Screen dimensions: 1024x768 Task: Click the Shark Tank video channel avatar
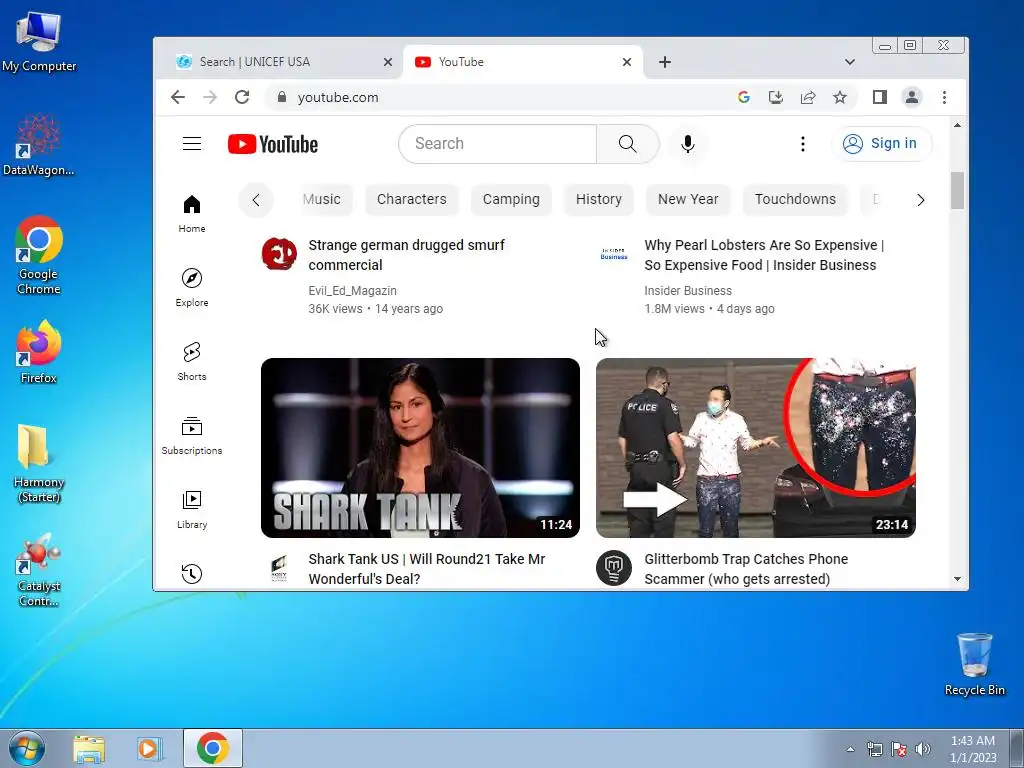(280, 568)
